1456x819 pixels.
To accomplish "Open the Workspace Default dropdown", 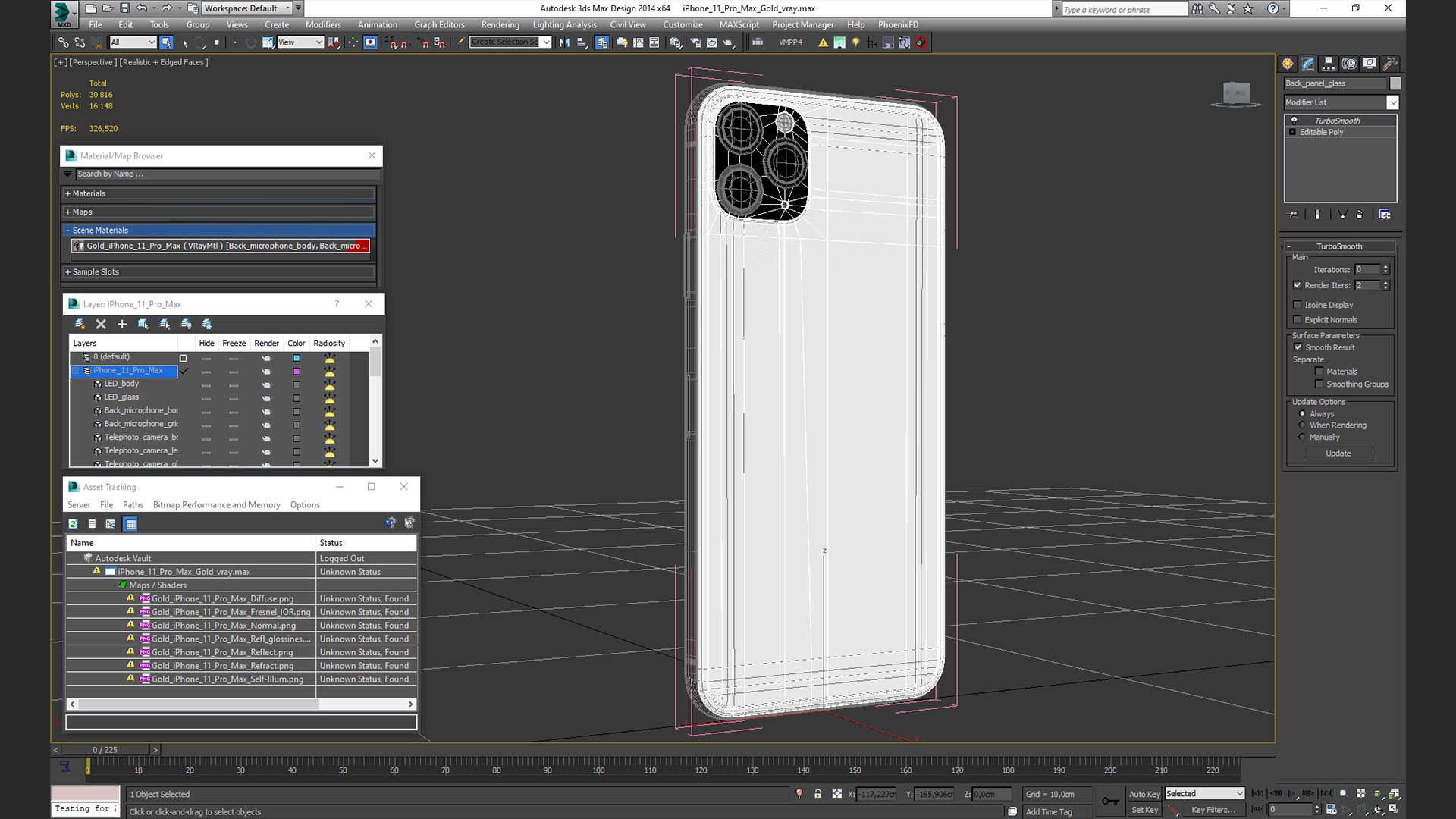I will pos(247,8).
